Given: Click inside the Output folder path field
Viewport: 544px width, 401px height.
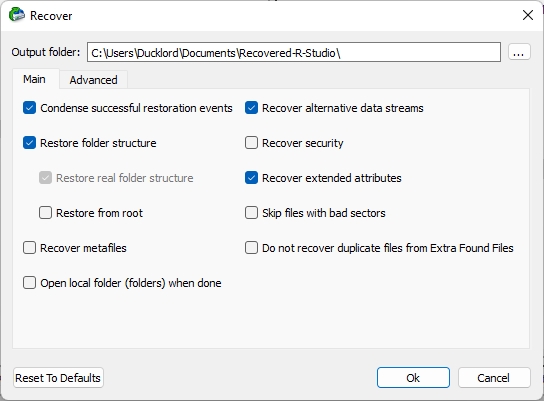Looking at the screenshot, I should (294, 52).
